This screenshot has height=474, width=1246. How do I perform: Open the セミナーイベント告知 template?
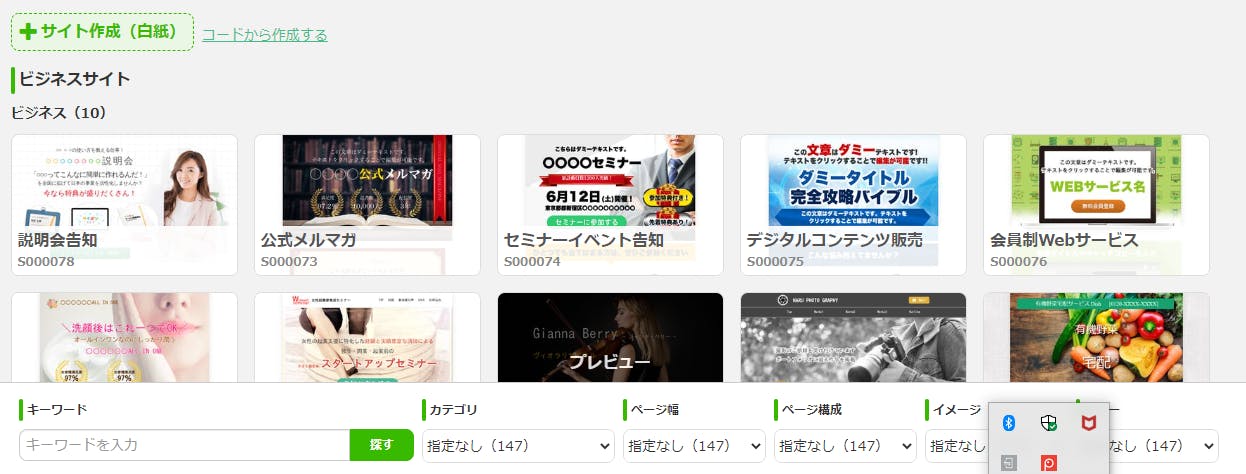click(x=610, y=205)
